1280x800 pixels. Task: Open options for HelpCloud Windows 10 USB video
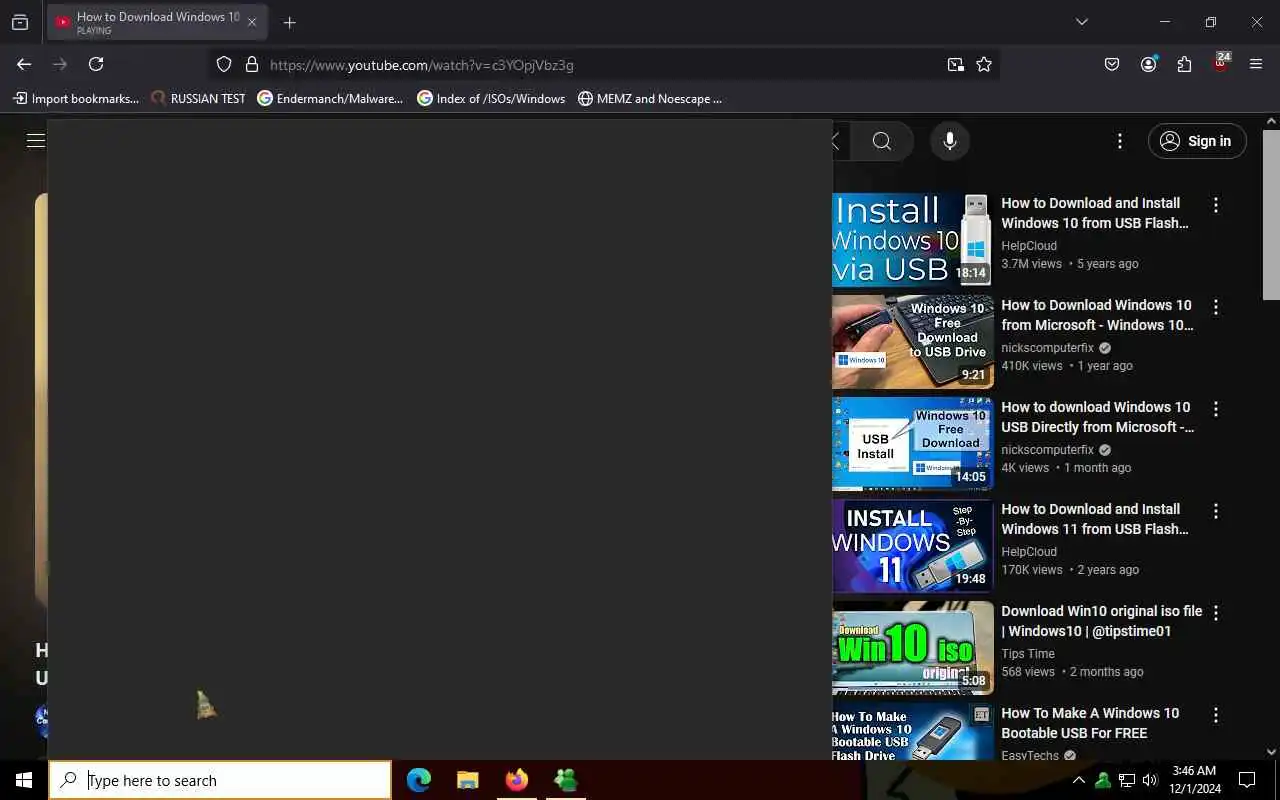1216,205
